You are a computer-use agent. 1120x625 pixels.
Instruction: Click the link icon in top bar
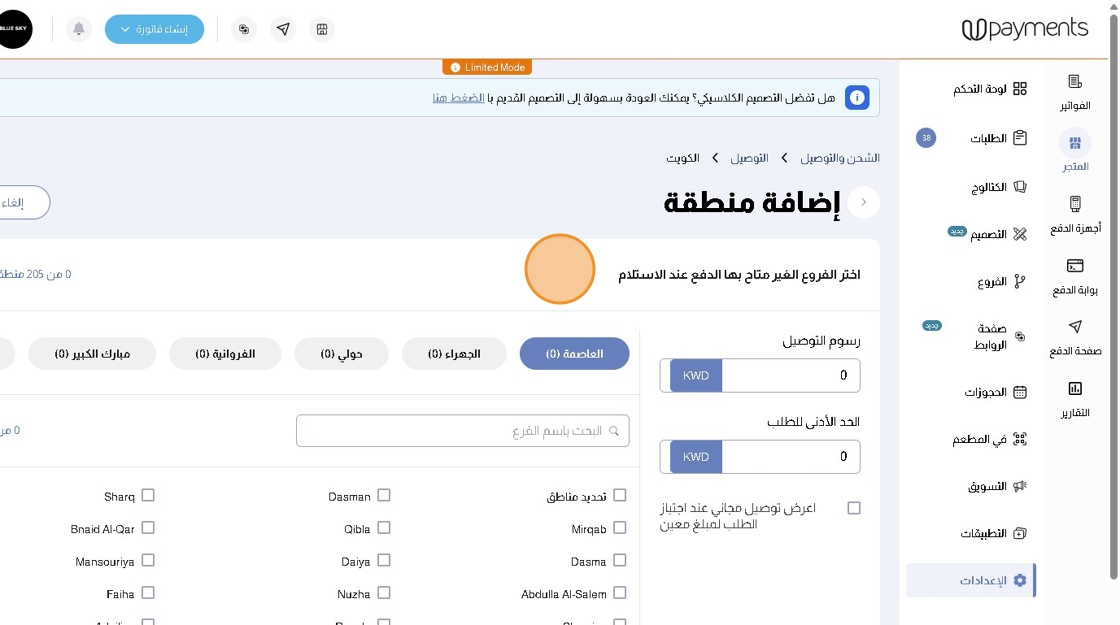244,29
